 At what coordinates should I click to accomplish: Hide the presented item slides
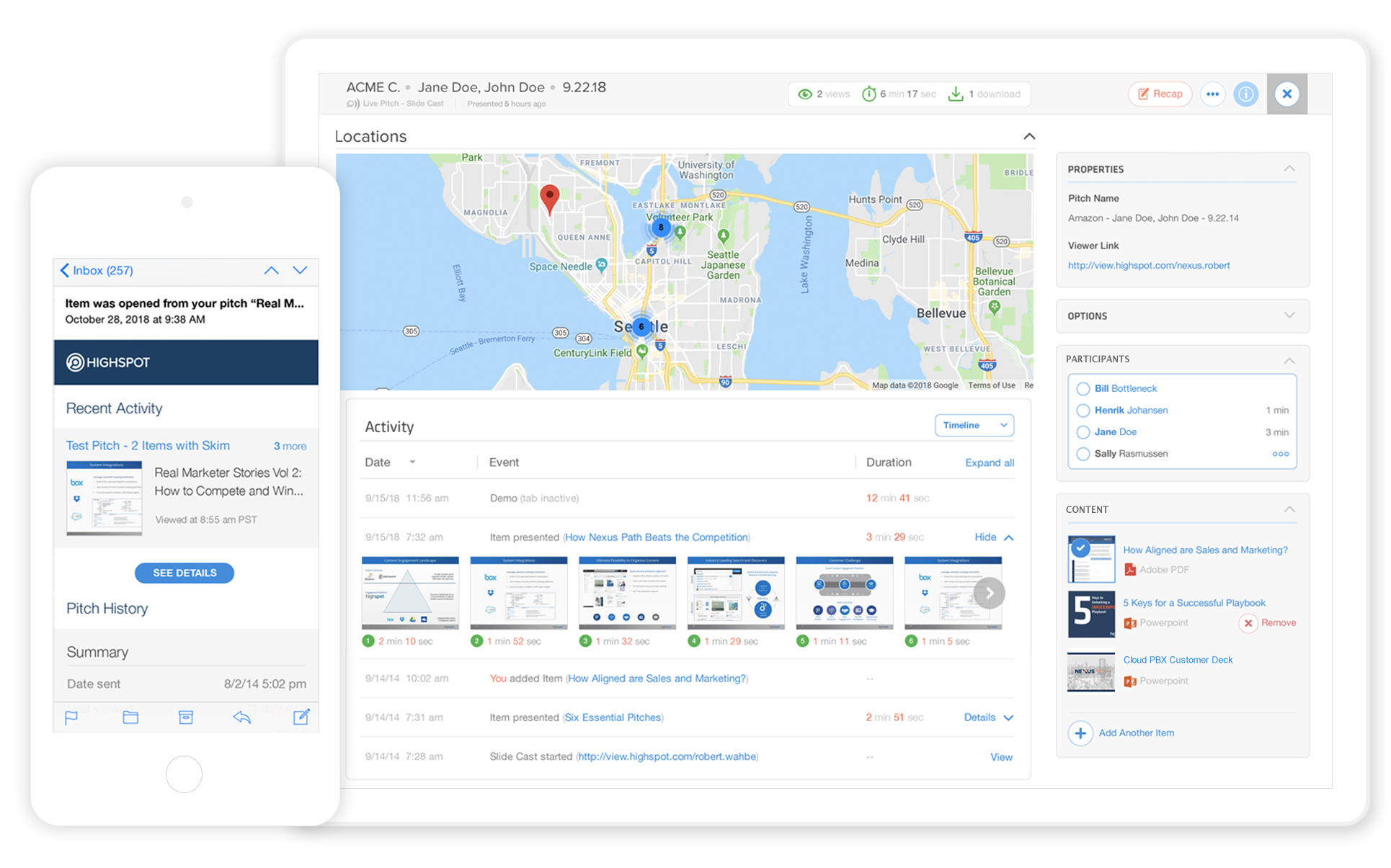coord(993,537)
